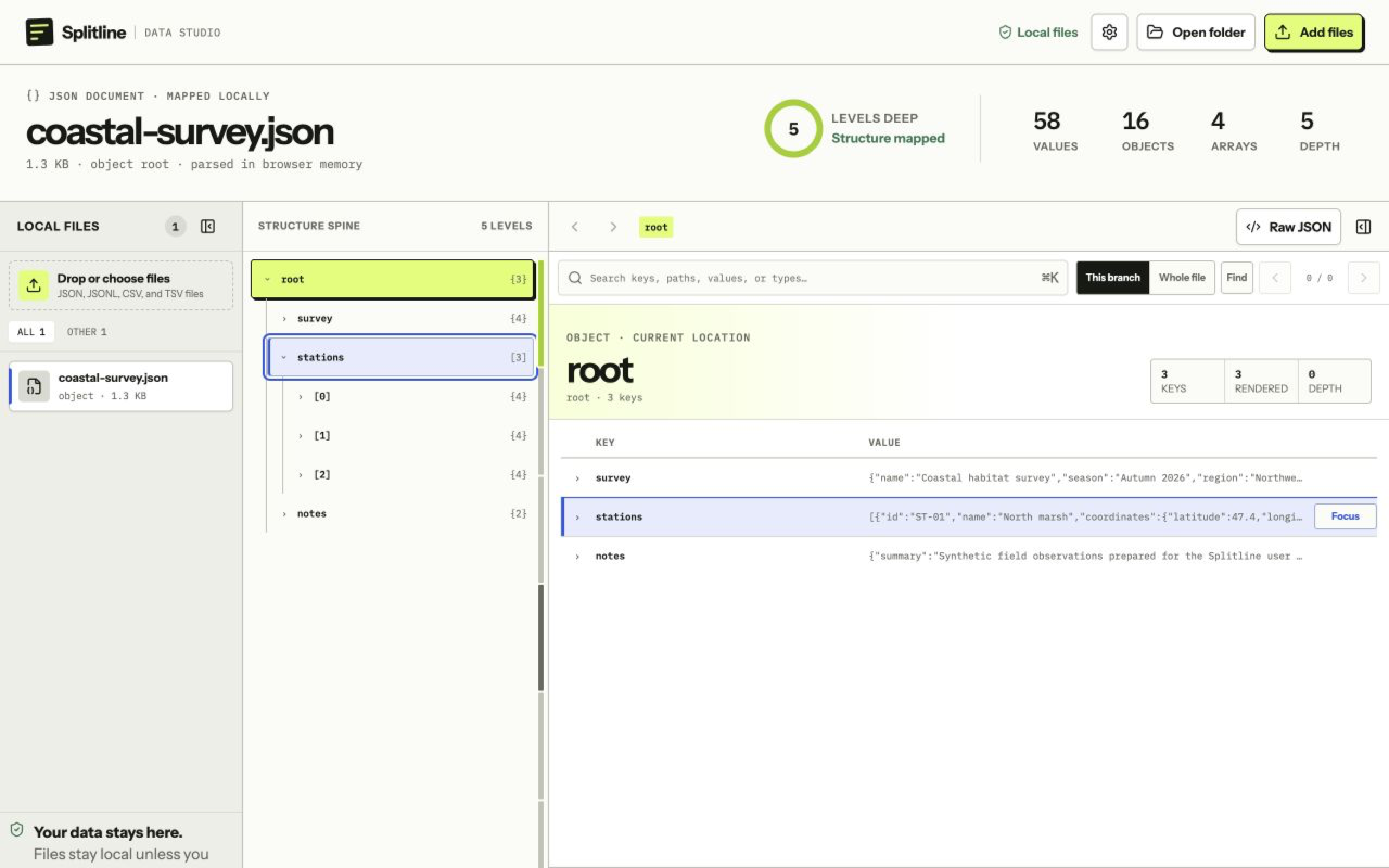The image size is (1389, 868).
Task: Click the upload icon in drop zone
Action: (33, 285)
